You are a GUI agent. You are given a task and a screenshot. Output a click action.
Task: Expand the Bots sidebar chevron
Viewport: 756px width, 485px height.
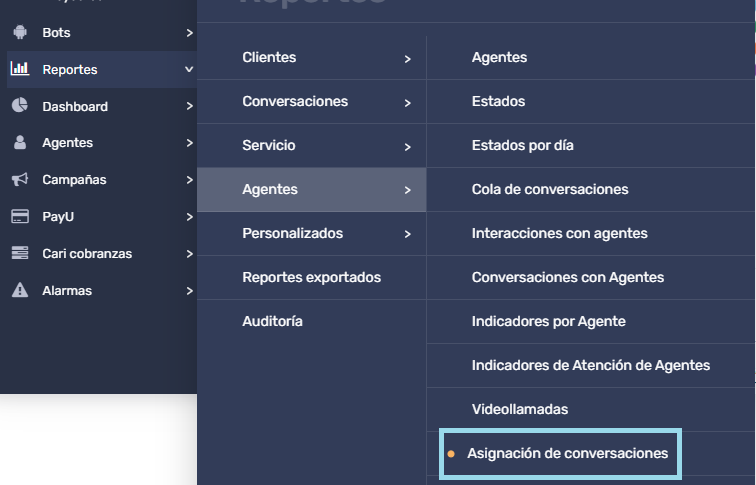tap(189, 33)
